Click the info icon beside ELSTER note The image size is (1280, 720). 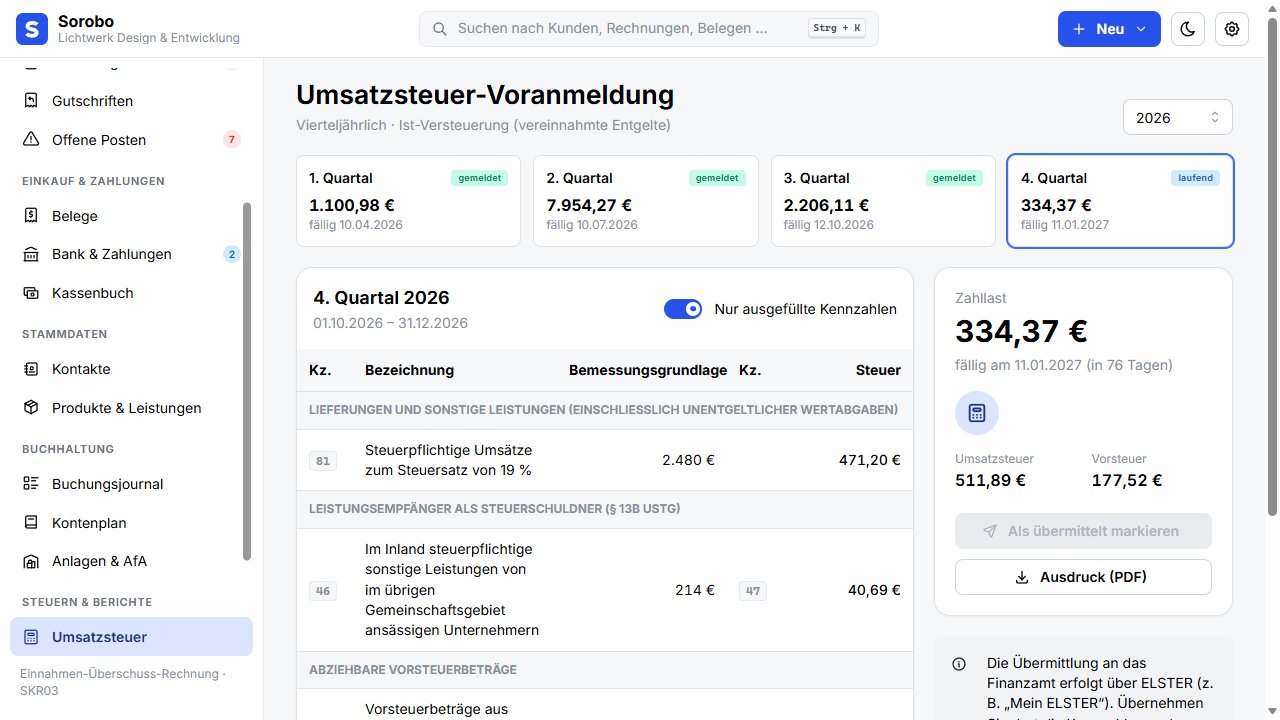(x=959, y=663)
